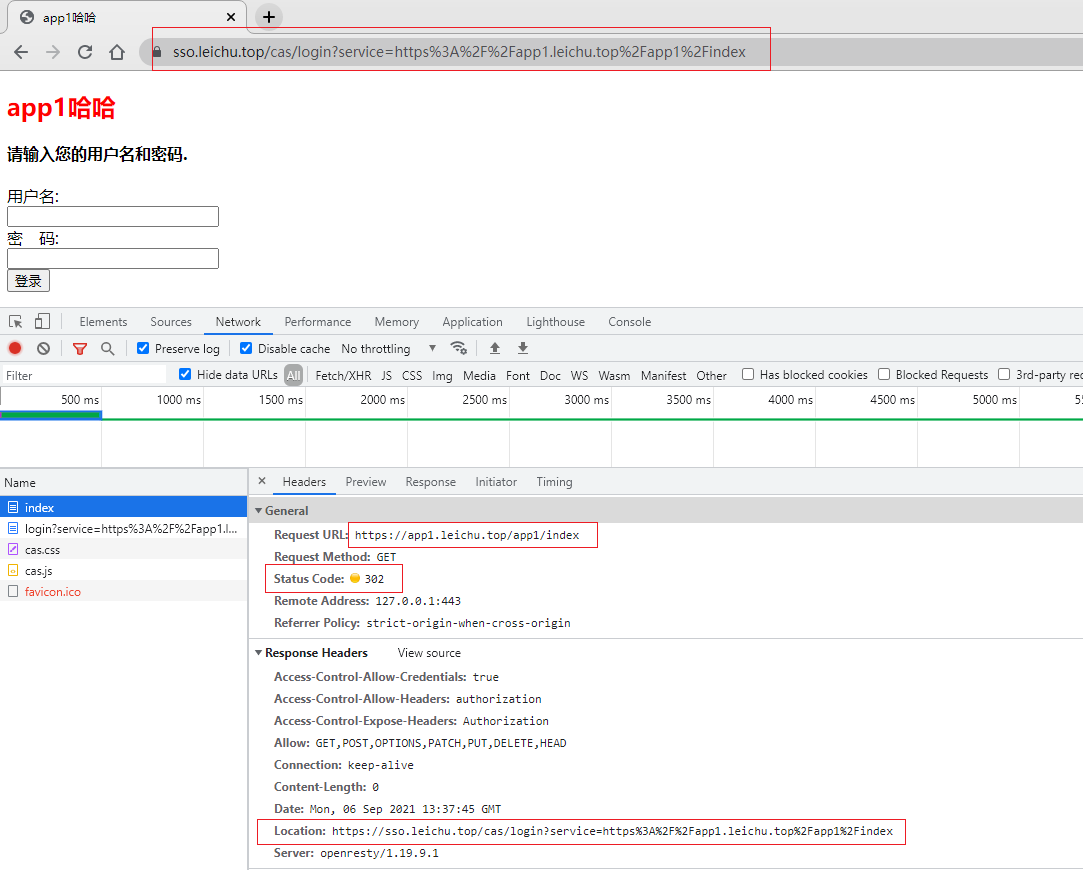The width and height of the screenshot is (1083, 870).
Task: Toggle the device toolbar icon
Action: (42, 322)
